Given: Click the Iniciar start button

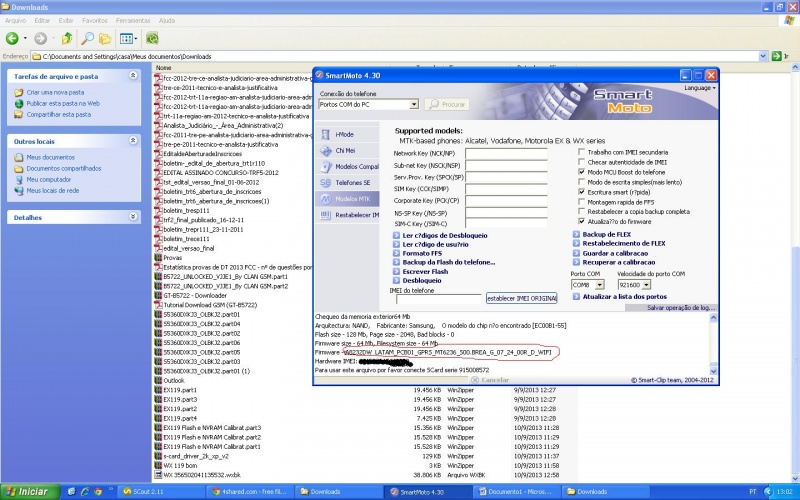Looking at the screenshot, I should [x=30, y=492].
